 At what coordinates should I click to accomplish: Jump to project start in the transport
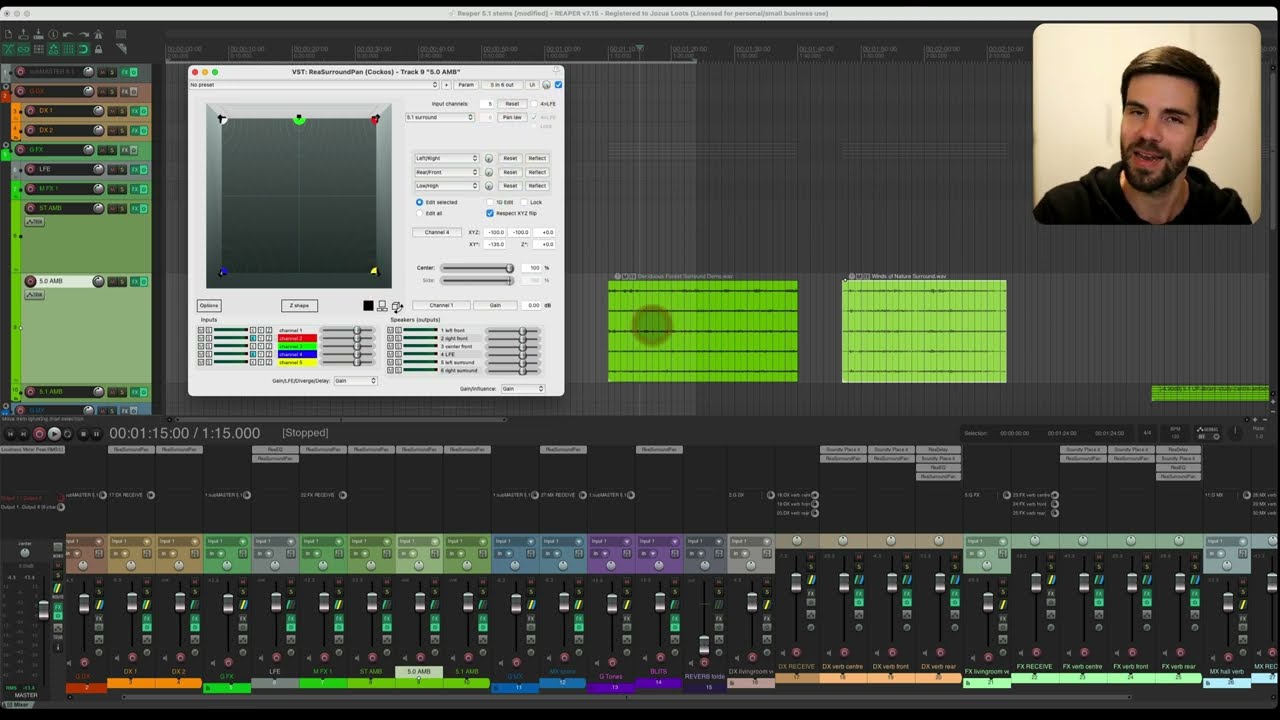11,433
